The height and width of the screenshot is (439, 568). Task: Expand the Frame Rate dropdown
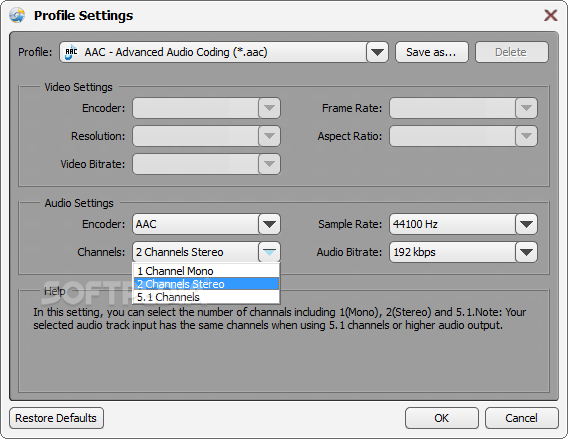click(x=526, y=108)
